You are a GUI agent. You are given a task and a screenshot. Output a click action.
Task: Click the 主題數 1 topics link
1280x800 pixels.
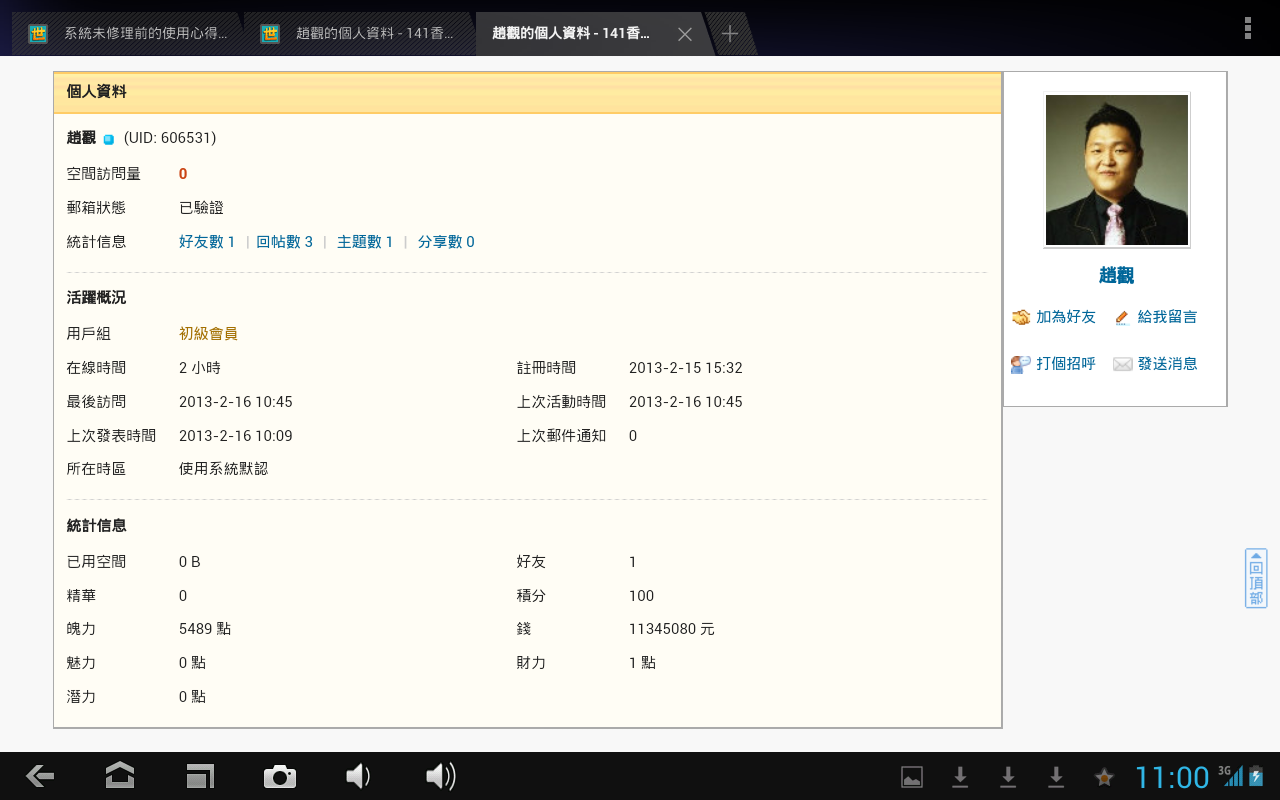click(364, 241)
